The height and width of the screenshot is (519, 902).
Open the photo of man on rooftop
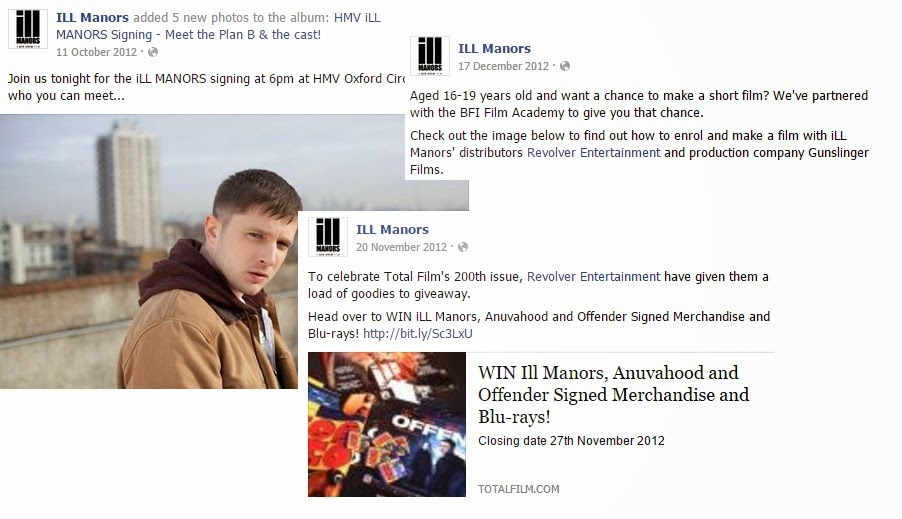(149, 251)
